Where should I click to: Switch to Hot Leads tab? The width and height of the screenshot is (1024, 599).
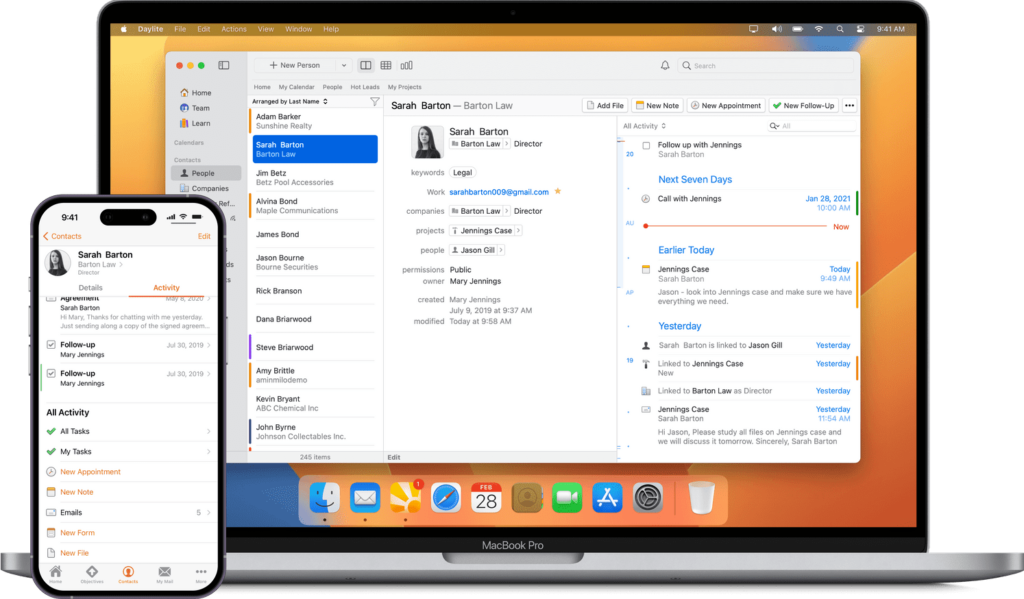pos(364,87)
